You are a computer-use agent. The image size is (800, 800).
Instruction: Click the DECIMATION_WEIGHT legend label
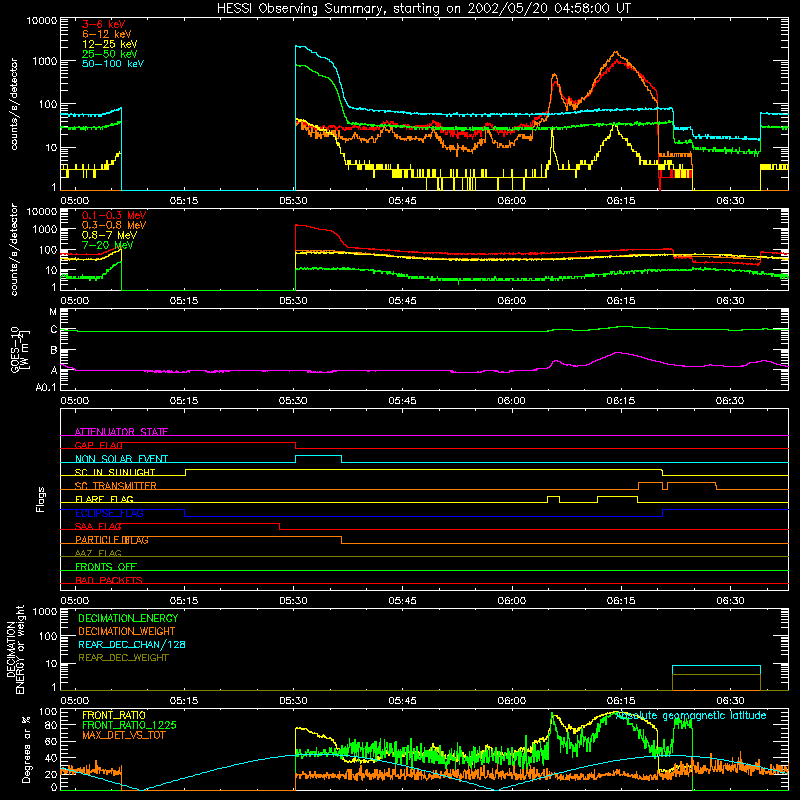point(127,632)
